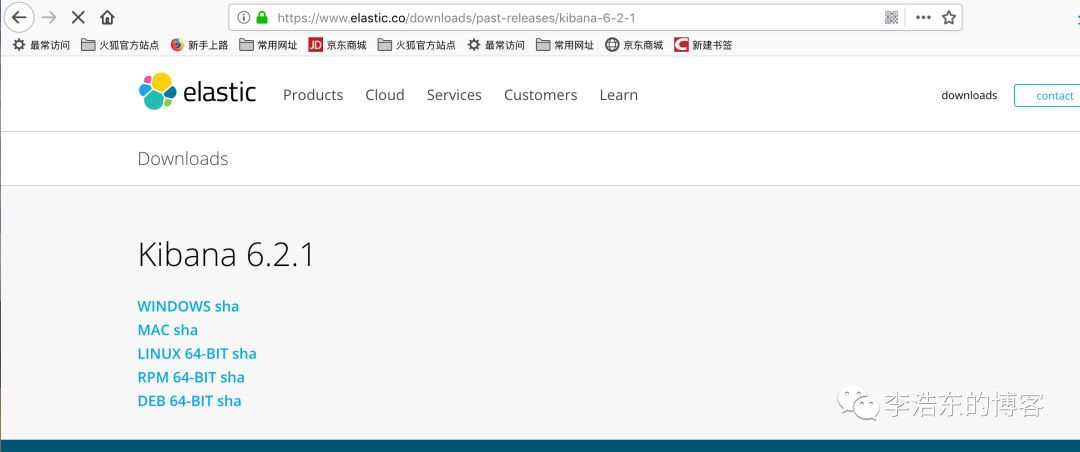Screen dimensions: 1080x452
Task: Bookmark this page with the star icon
Action: 948,17
